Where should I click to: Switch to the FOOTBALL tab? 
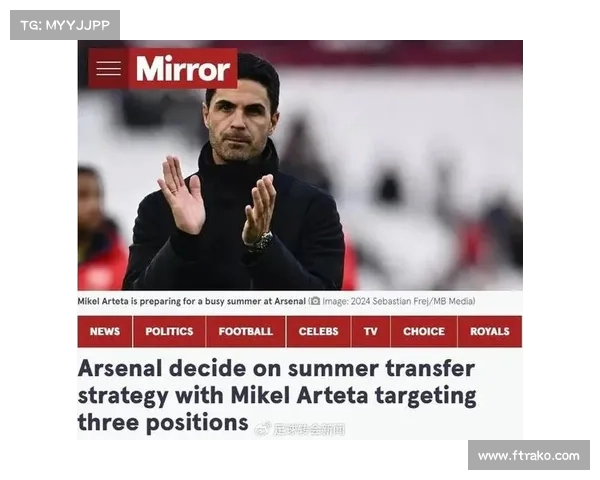coord(246,331)
